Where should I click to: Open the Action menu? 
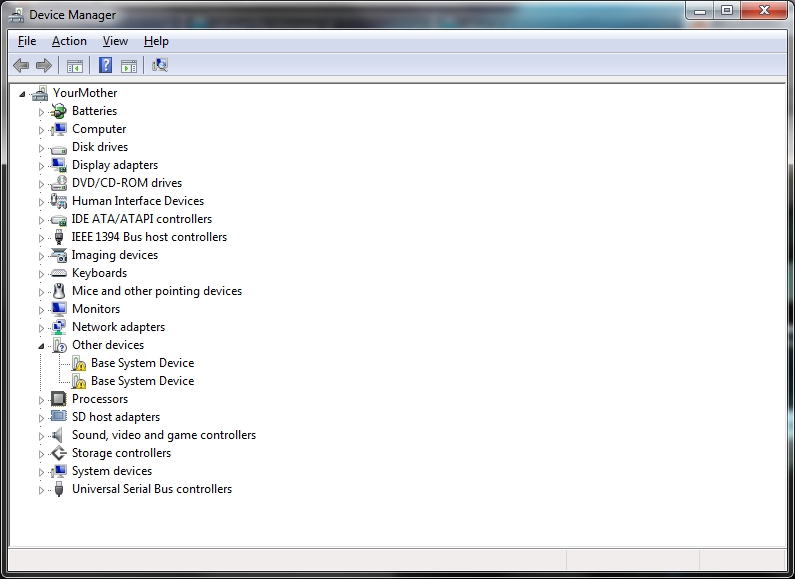point(69,41)
